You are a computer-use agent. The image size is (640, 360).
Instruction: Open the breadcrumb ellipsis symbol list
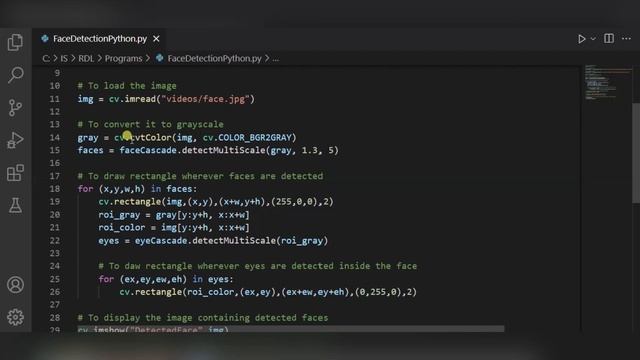point(276,59)
